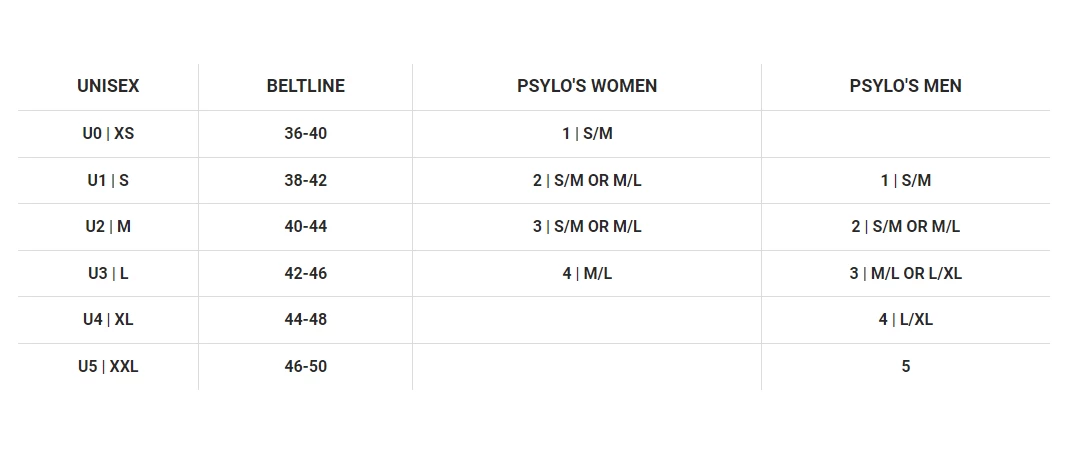
Task: Select men's size 5 cell
Action: pyautogui.click(x=905, y=366)
